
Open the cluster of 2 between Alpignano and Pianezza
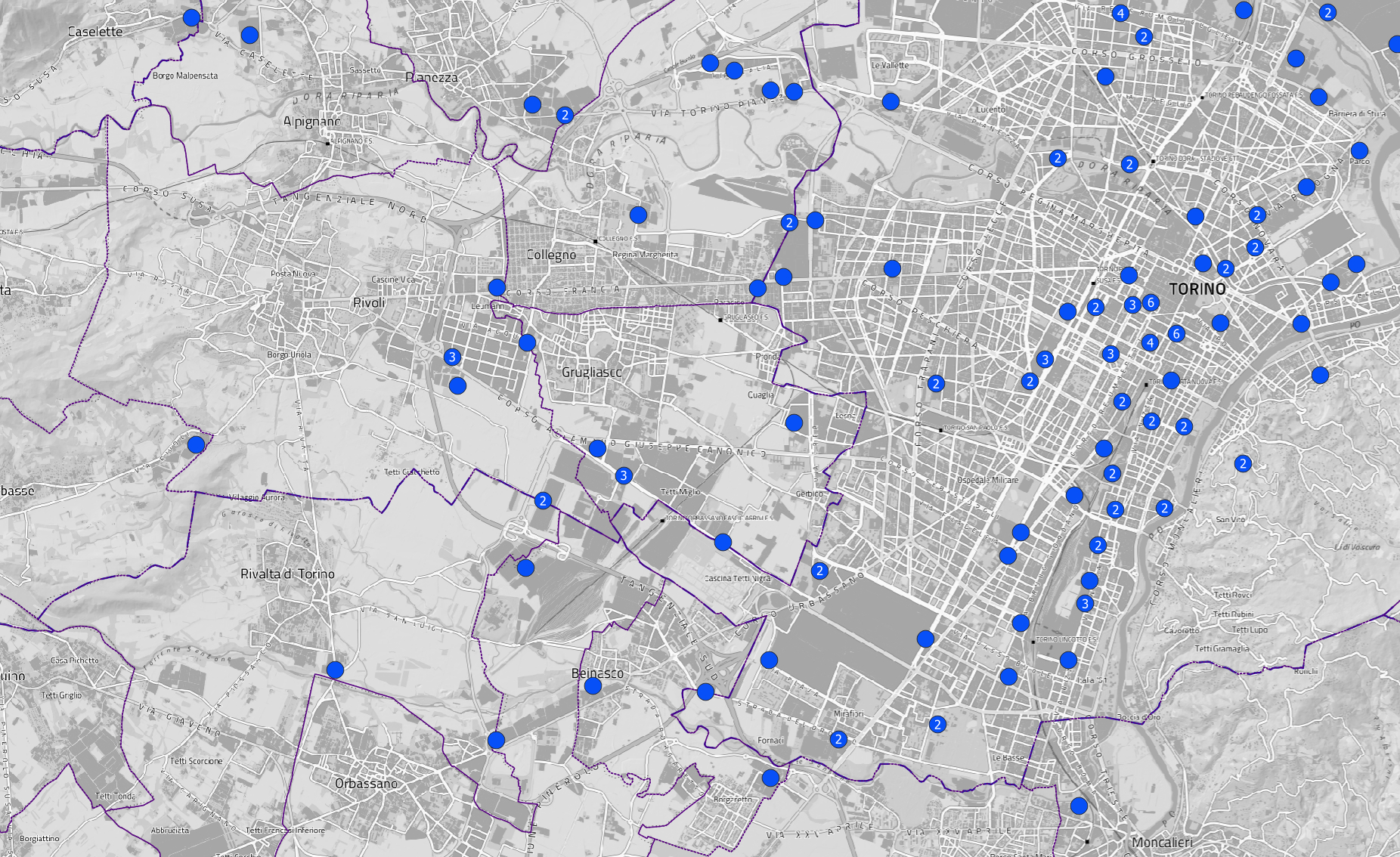point(565,115)
